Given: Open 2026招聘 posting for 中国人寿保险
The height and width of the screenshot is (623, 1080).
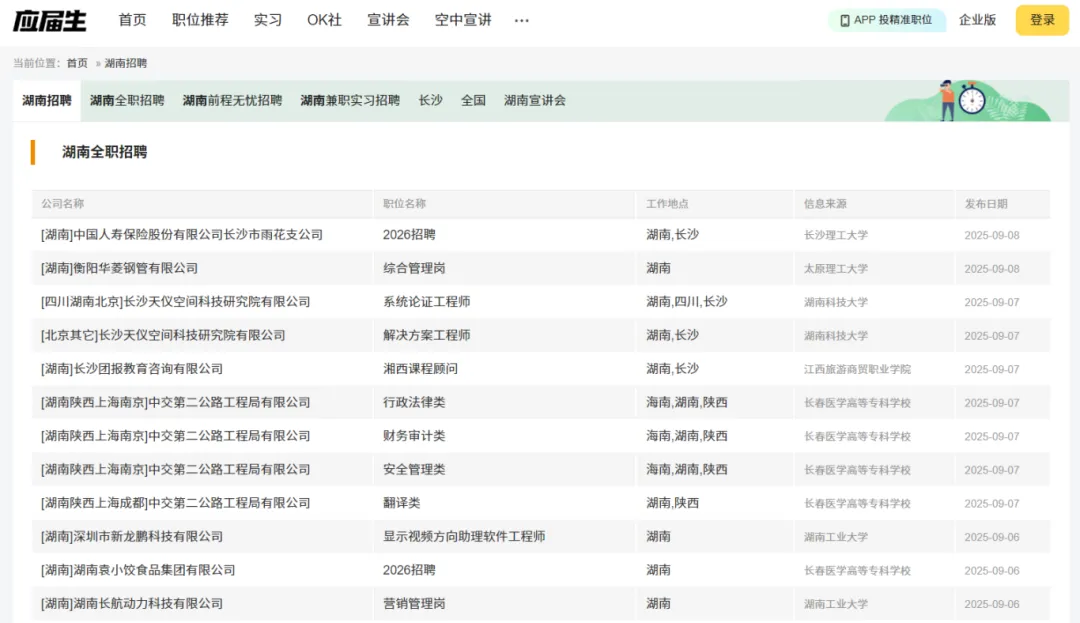Looking at the screenshot, I should [x=409, y=235].
